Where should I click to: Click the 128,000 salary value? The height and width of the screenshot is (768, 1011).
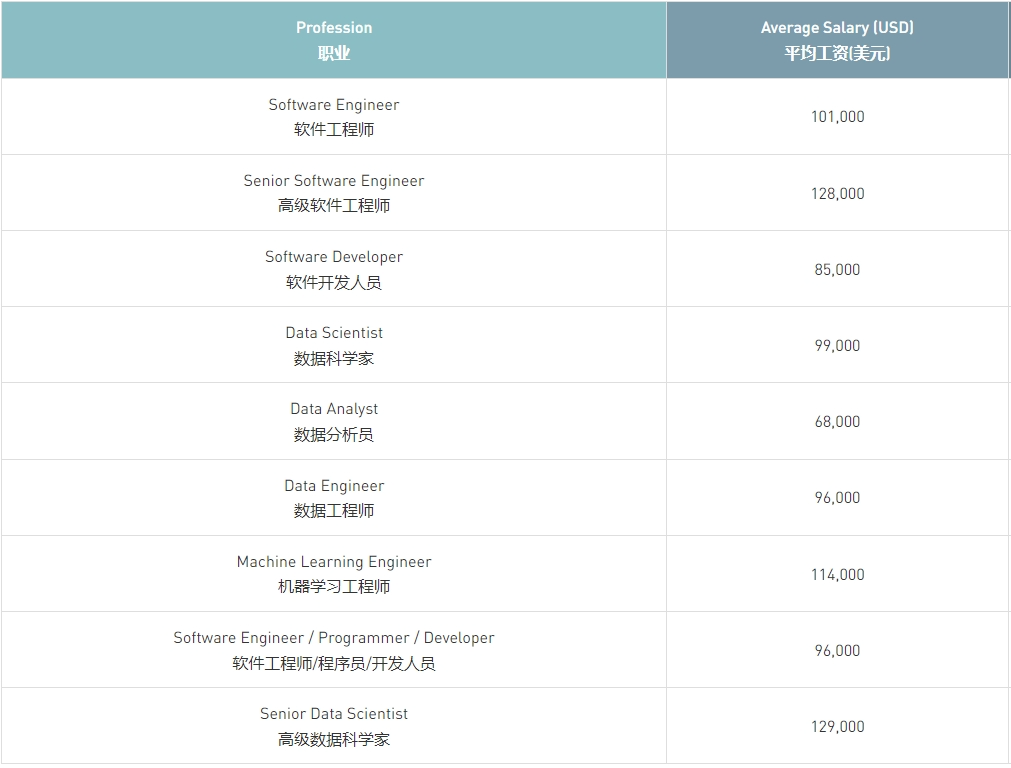tap(838, 193)
